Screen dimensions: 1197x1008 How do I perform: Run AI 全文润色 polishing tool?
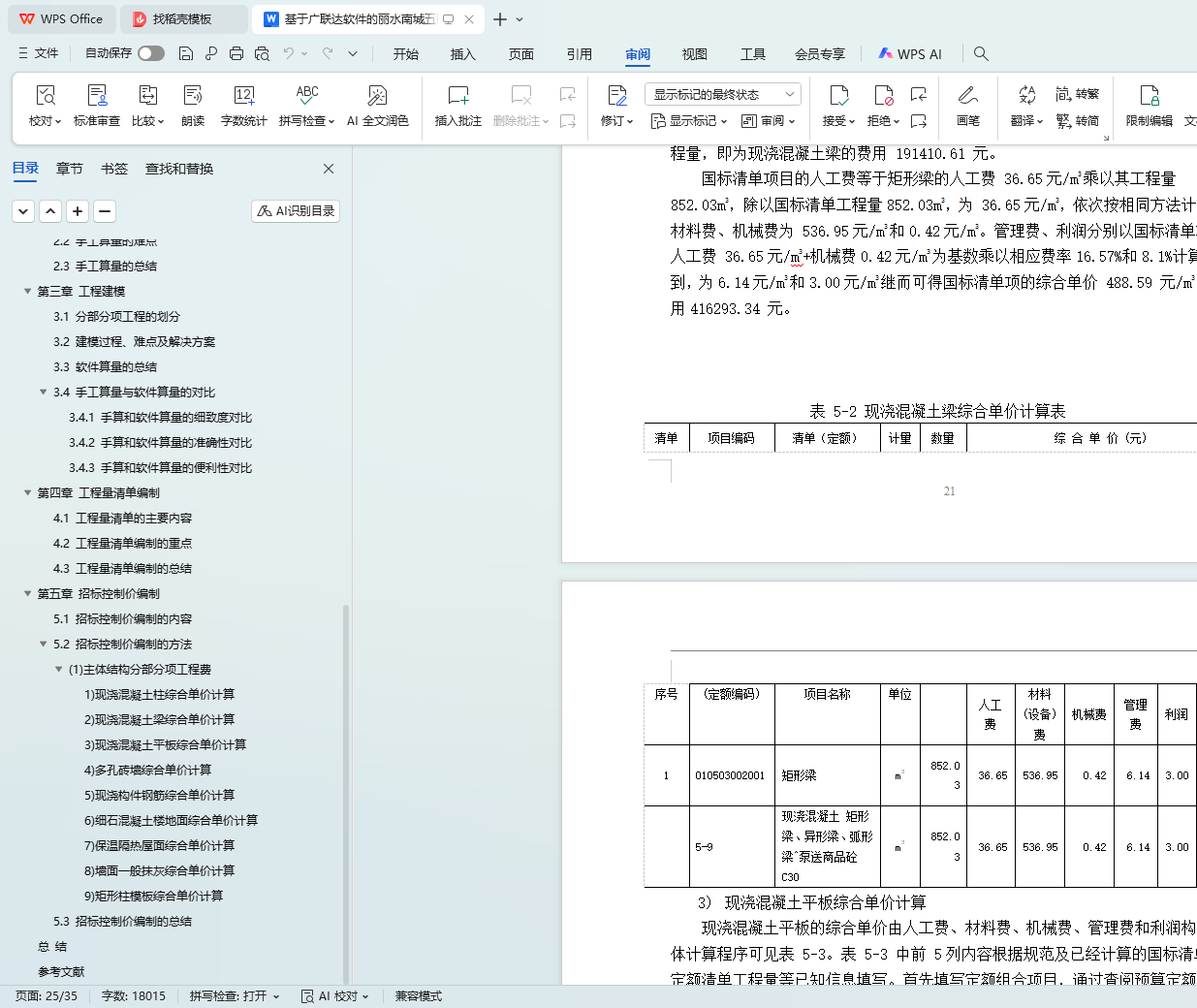pyautogui.click(x=377, y=96)
